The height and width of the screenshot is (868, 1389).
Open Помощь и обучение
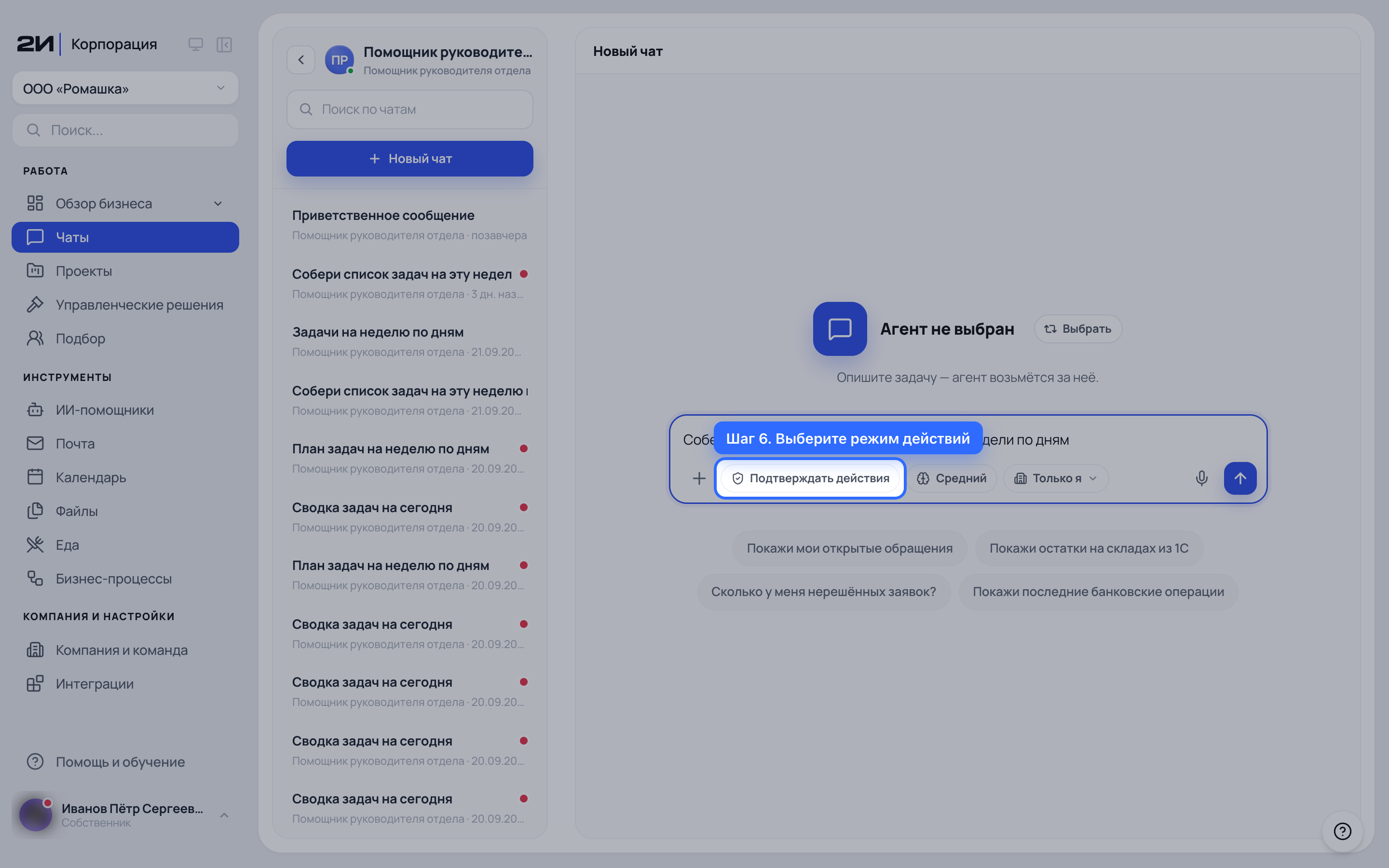125,762
